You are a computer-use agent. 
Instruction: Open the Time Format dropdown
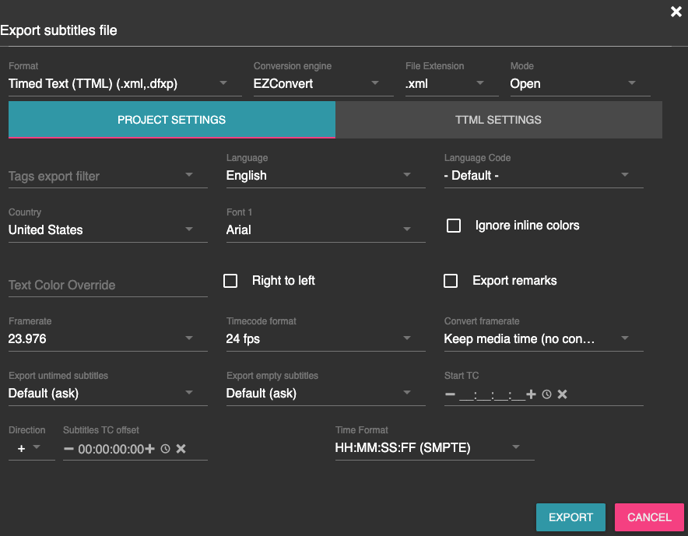click(434, 448)
